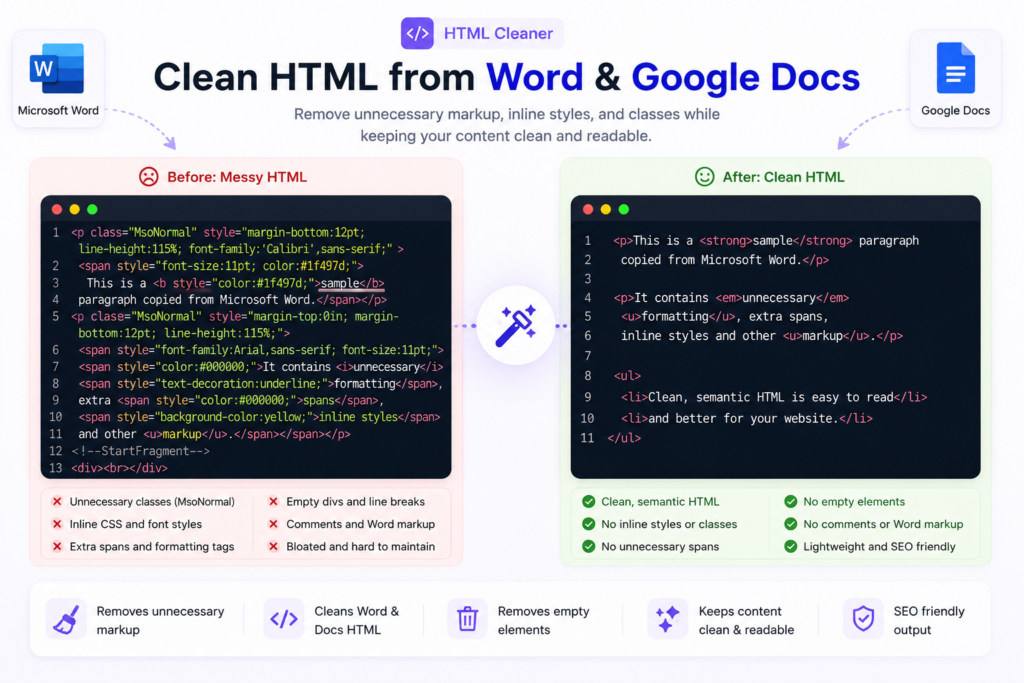Image resolution: width=1024 pixels, height=683 pixels.
Task: Click the Before: Messy HTML heading
Action: point(237,177)
